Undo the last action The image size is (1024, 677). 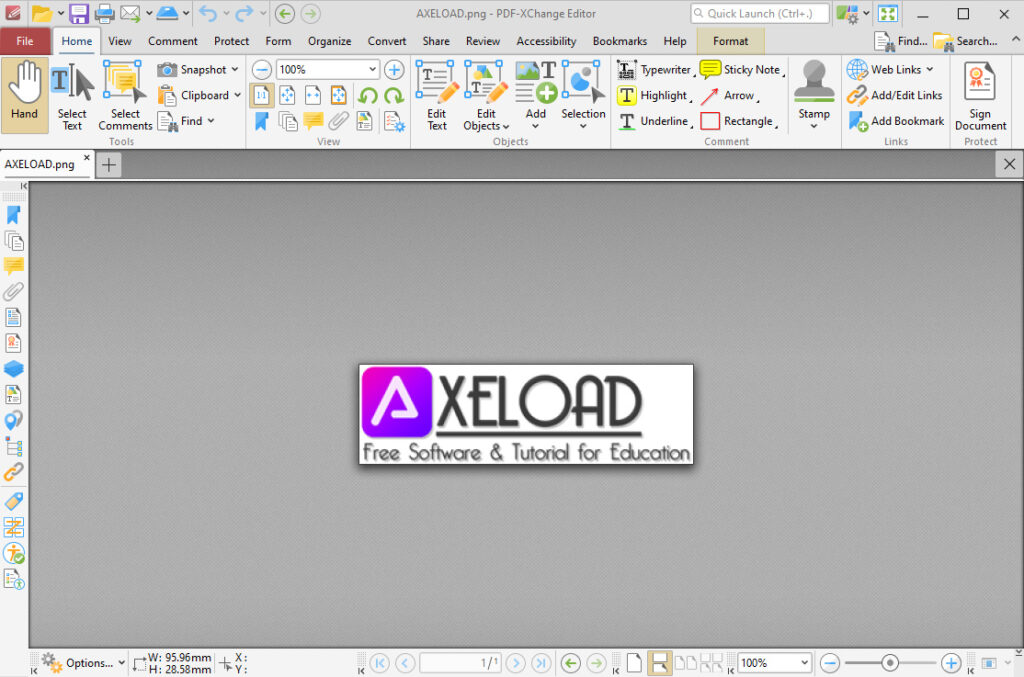[x=207, y=13]
